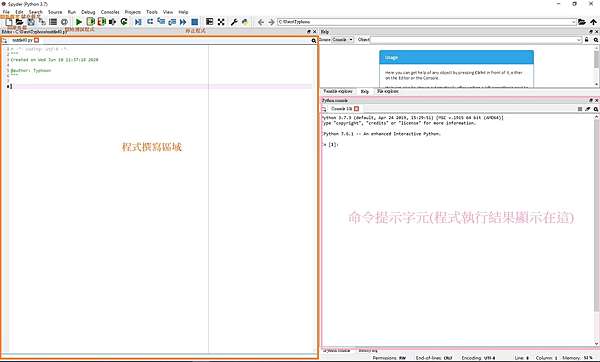Click the save all files toolbar icon
600x362 pixels.
click(x=42, y=22)
